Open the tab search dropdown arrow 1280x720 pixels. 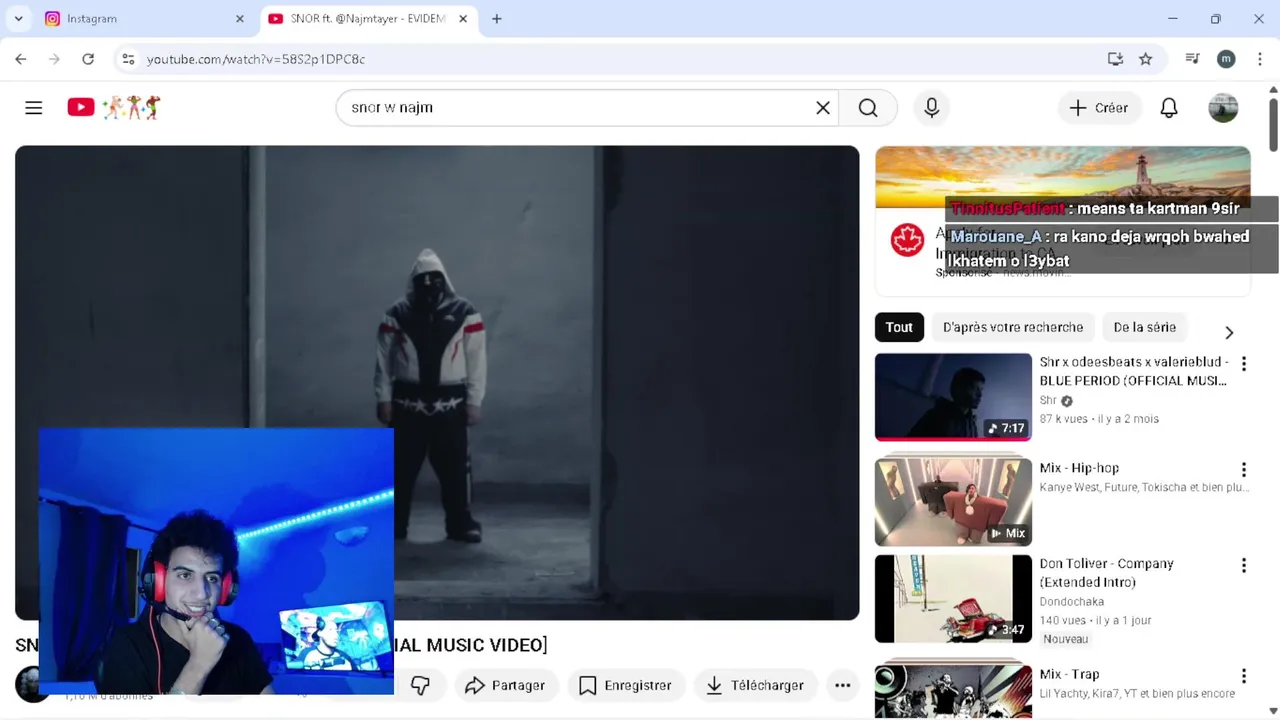point(18,19)
